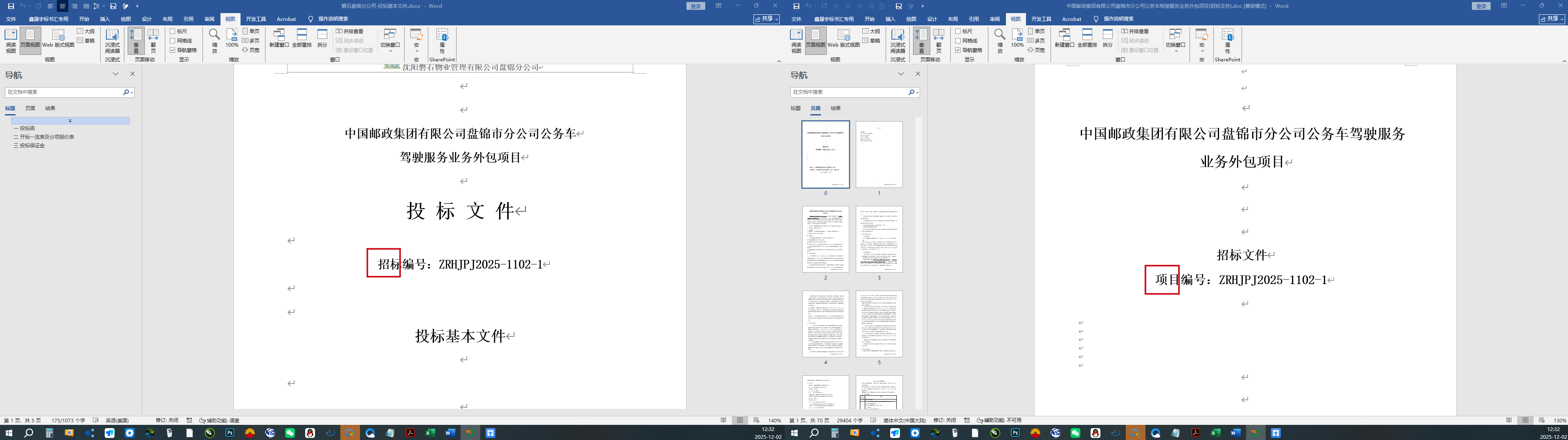Image resolution: width=1568 pixels, height=440 pixels.
Task: Click 登录 sign-in button in left window
Action: coord(696,6)
